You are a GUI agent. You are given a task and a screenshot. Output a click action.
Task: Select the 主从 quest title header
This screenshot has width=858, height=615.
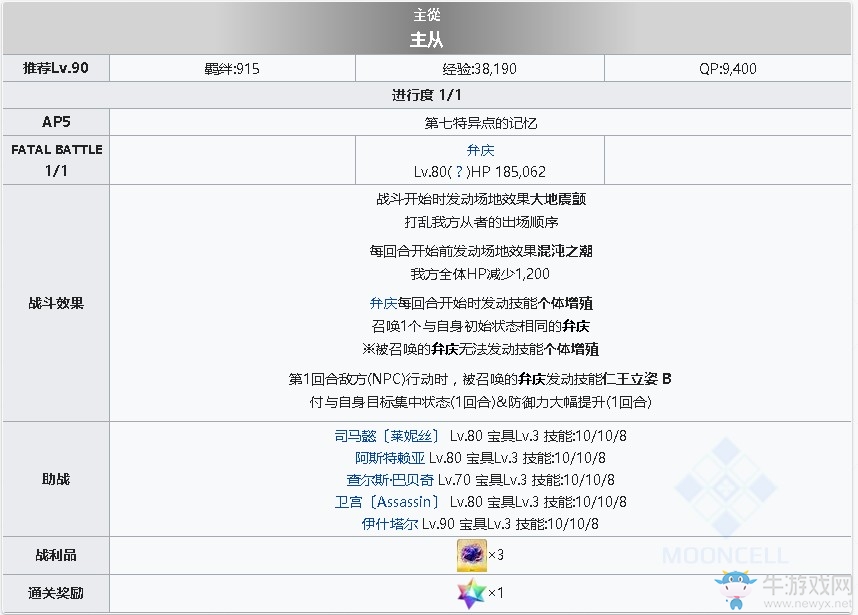(426, 39)
